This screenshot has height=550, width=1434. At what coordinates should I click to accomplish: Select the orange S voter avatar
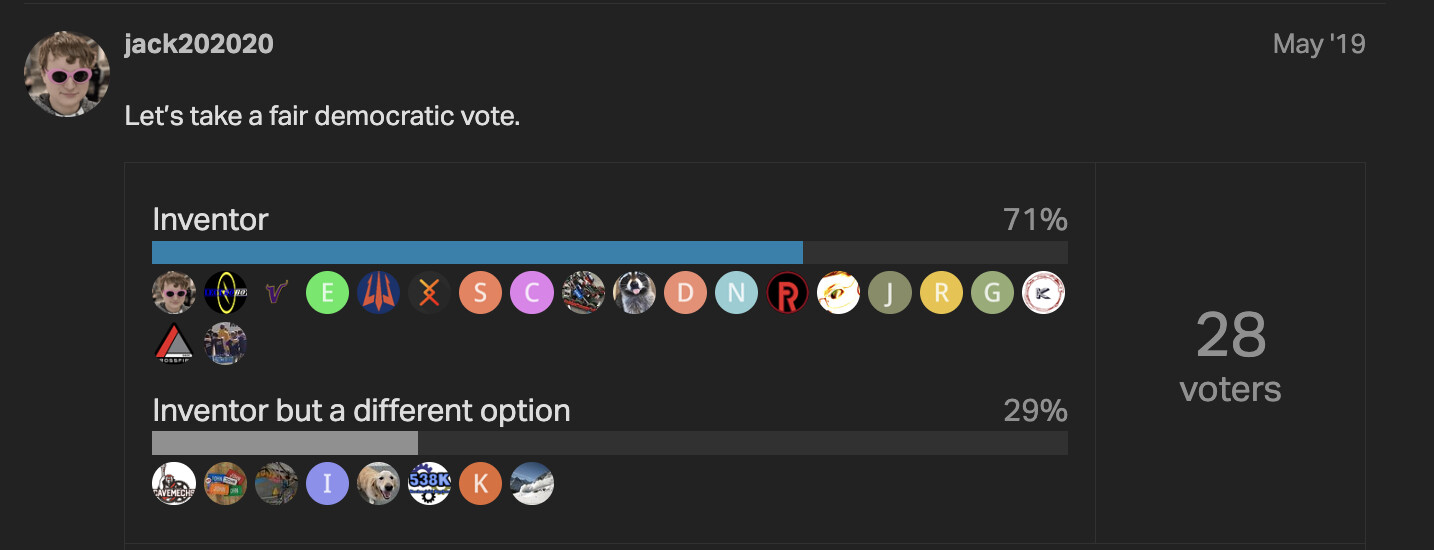tap(480, 293)
